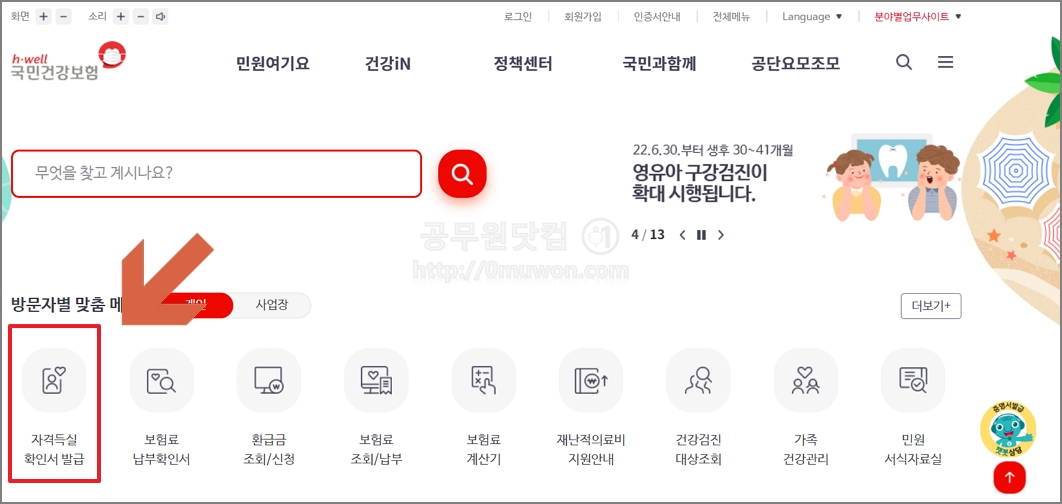Open the 민원여기요 menu

[272, 64]
